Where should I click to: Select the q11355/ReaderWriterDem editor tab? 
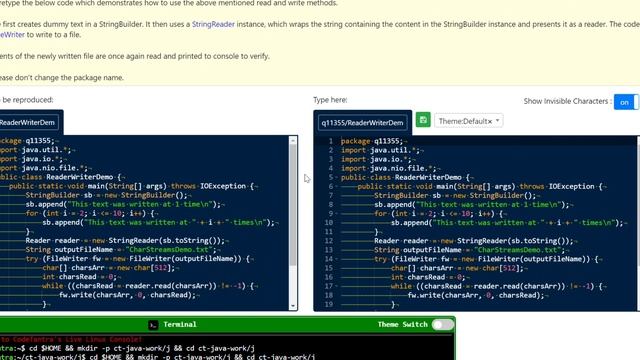[362, 123]
